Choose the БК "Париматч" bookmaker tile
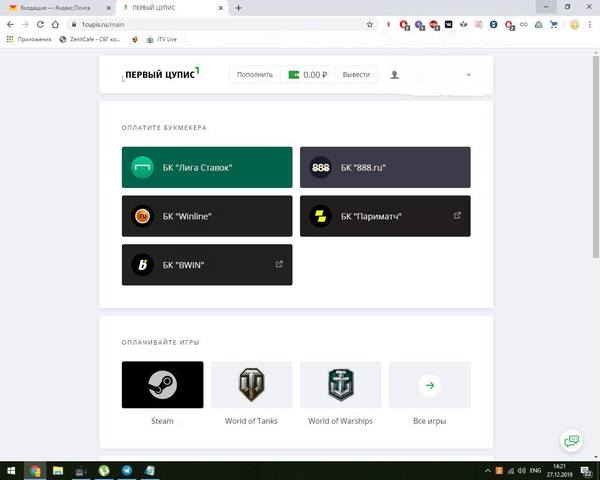This screenshot has width=600, height=480. pos(385,216)
